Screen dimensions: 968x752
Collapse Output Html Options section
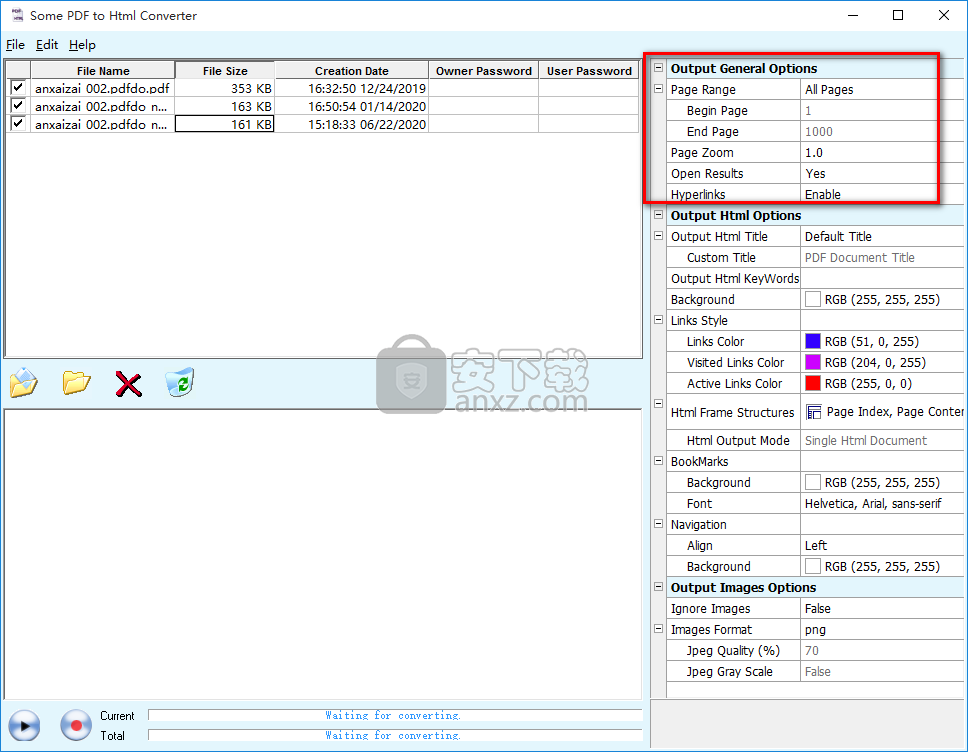659,215
